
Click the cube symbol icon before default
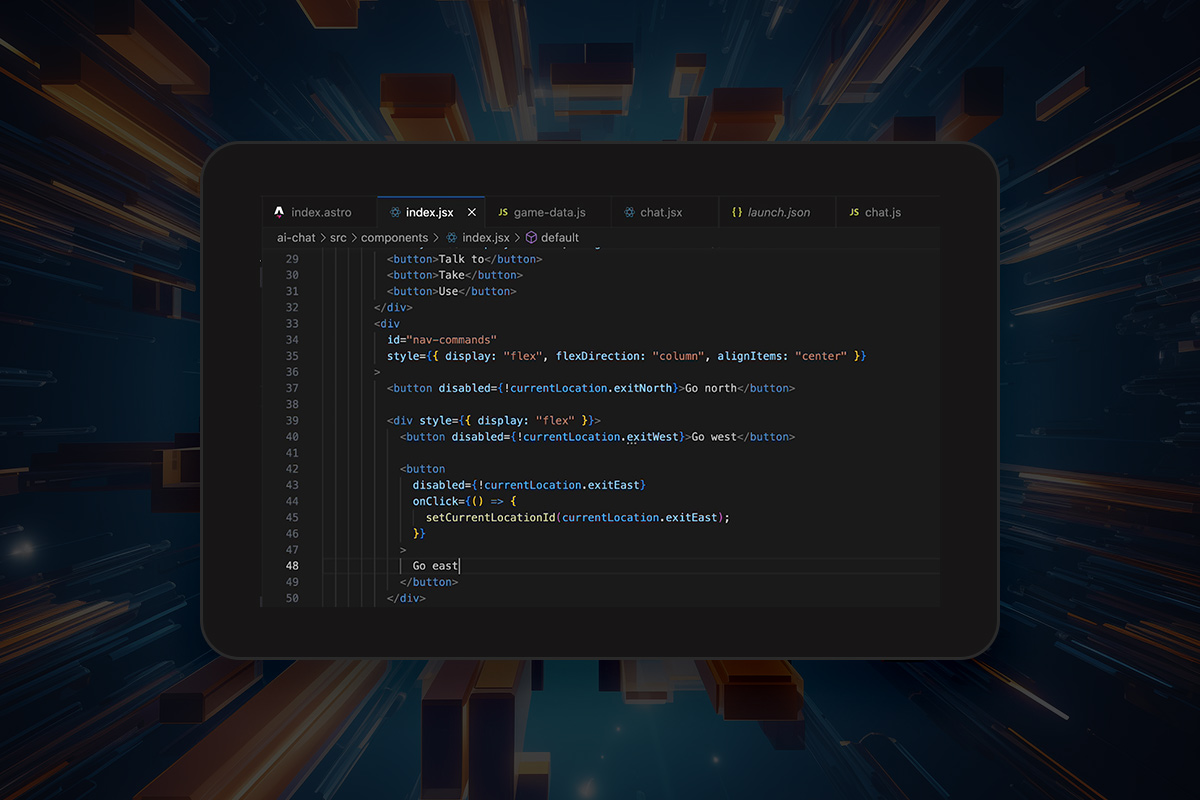pos(531,238)
